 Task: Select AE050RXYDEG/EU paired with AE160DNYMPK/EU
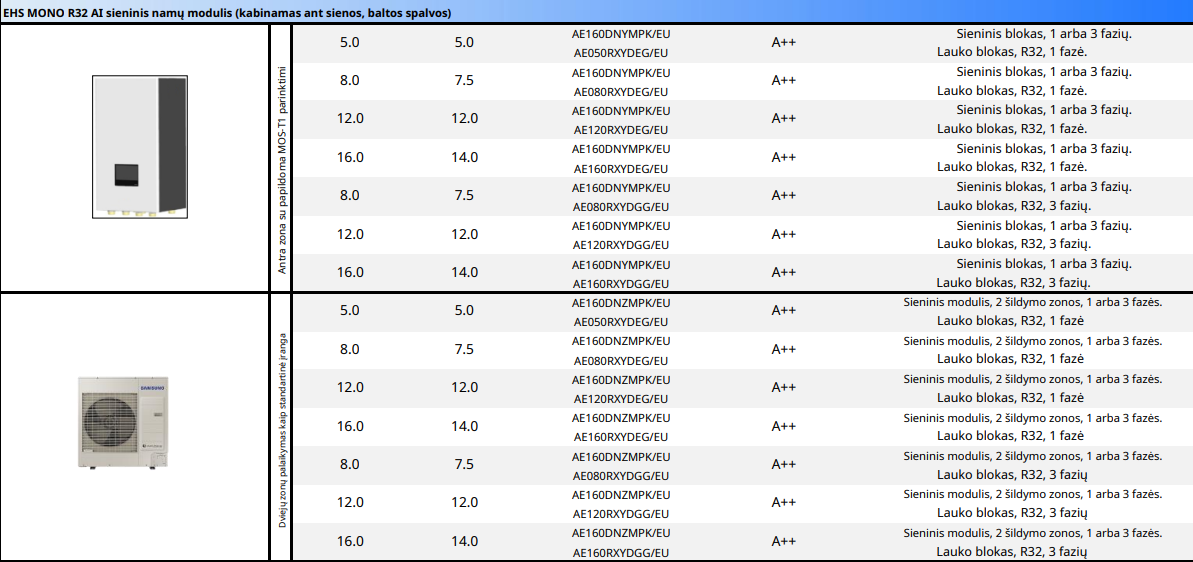pyautogui.click(x=621, y=54)
